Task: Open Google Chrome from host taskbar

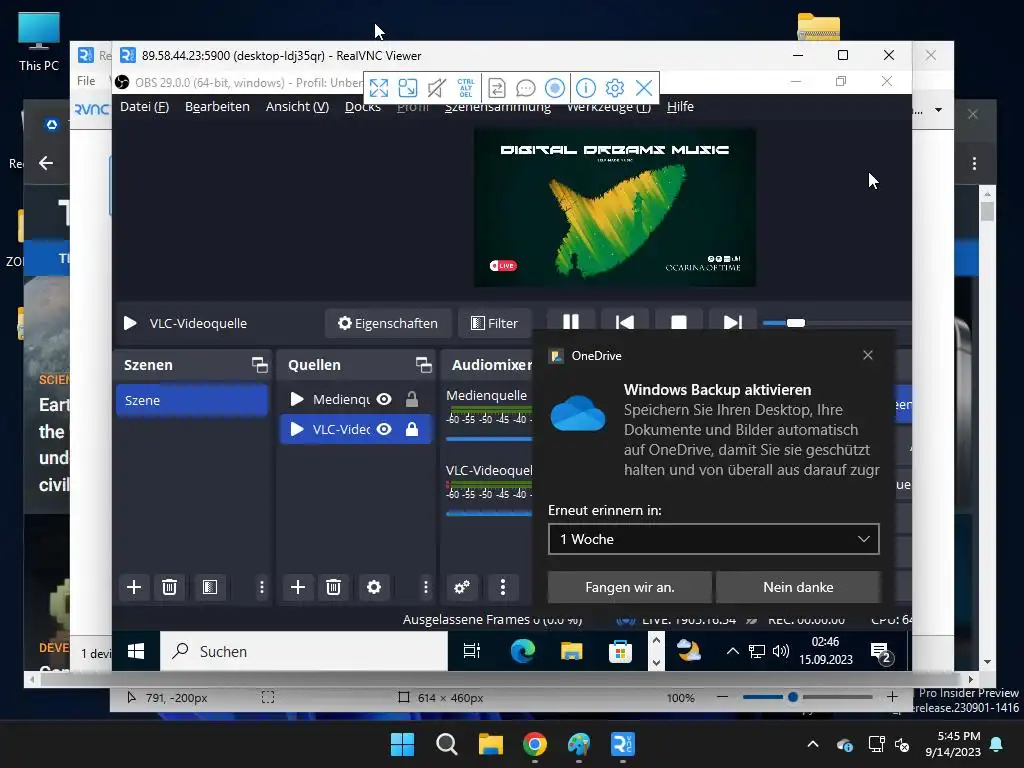Action: click(x=535, y=744)
